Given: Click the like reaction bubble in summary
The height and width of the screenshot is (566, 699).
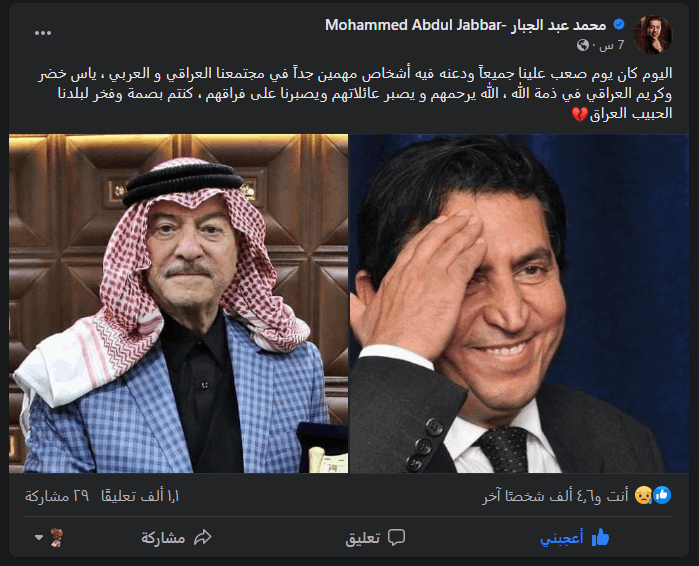Looking at the screenshot, I should click(662, 495).
